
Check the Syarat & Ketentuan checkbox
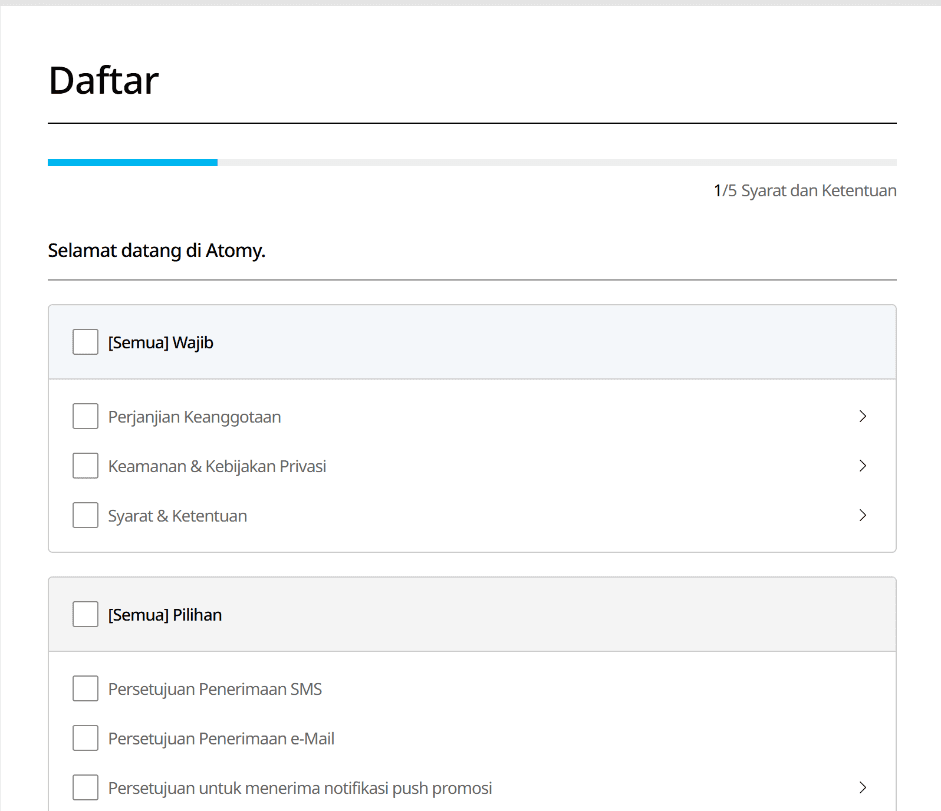(85, 515)
